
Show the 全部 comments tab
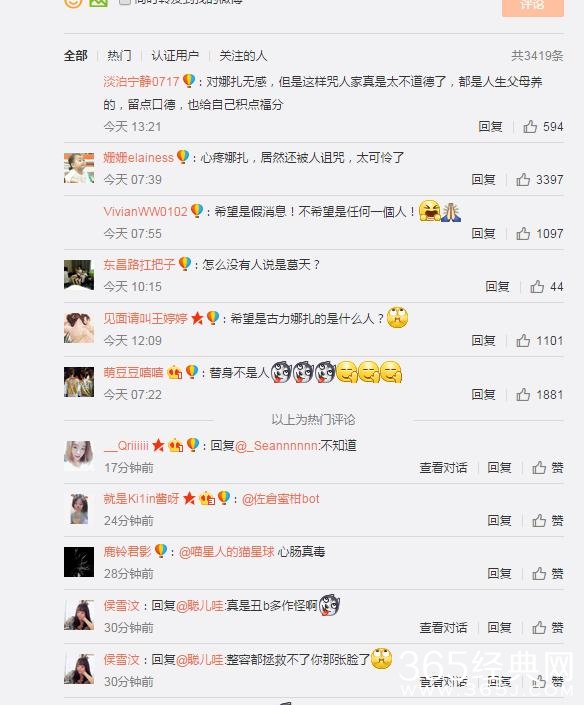click(76, 56)
